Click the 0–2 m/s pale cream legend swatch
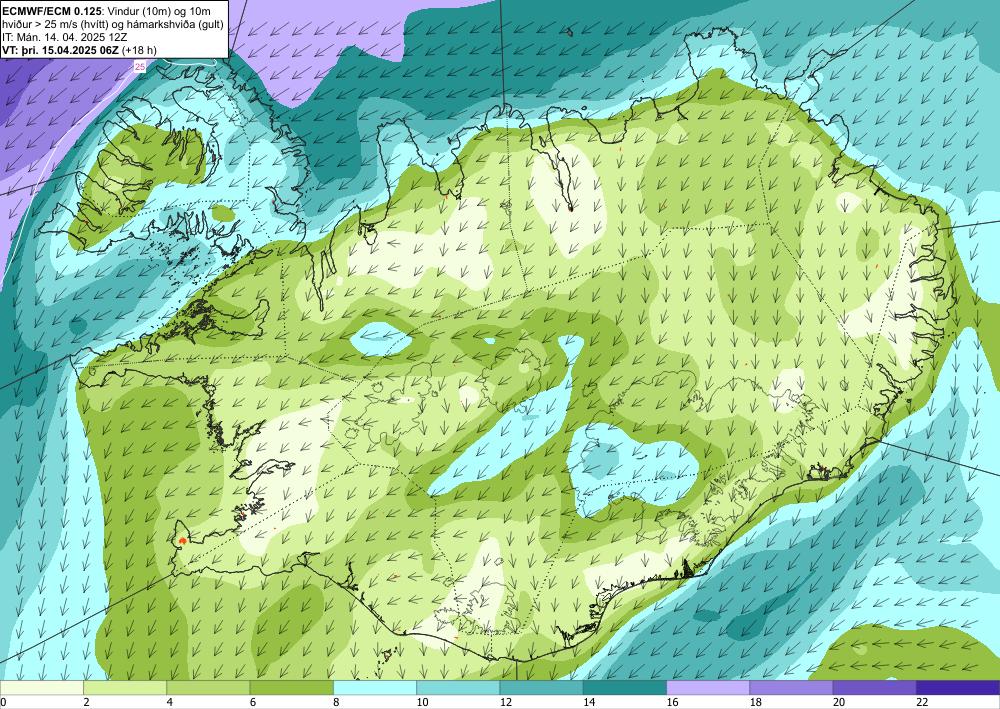 pyautogui.click(x=41, y=688)
